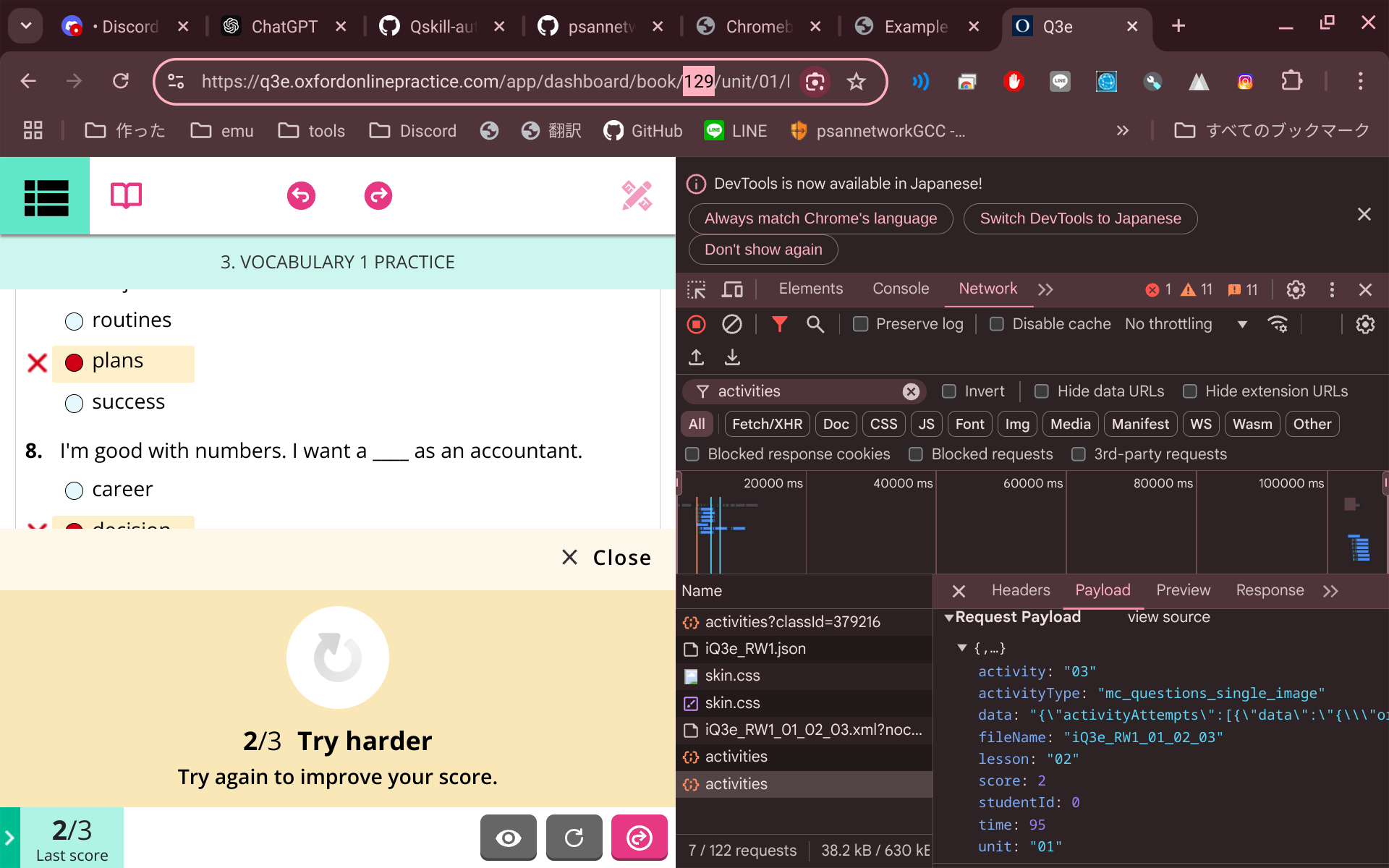Switch to the Console tab
This screenshot has width=1389, height=868.
point(900,289)
